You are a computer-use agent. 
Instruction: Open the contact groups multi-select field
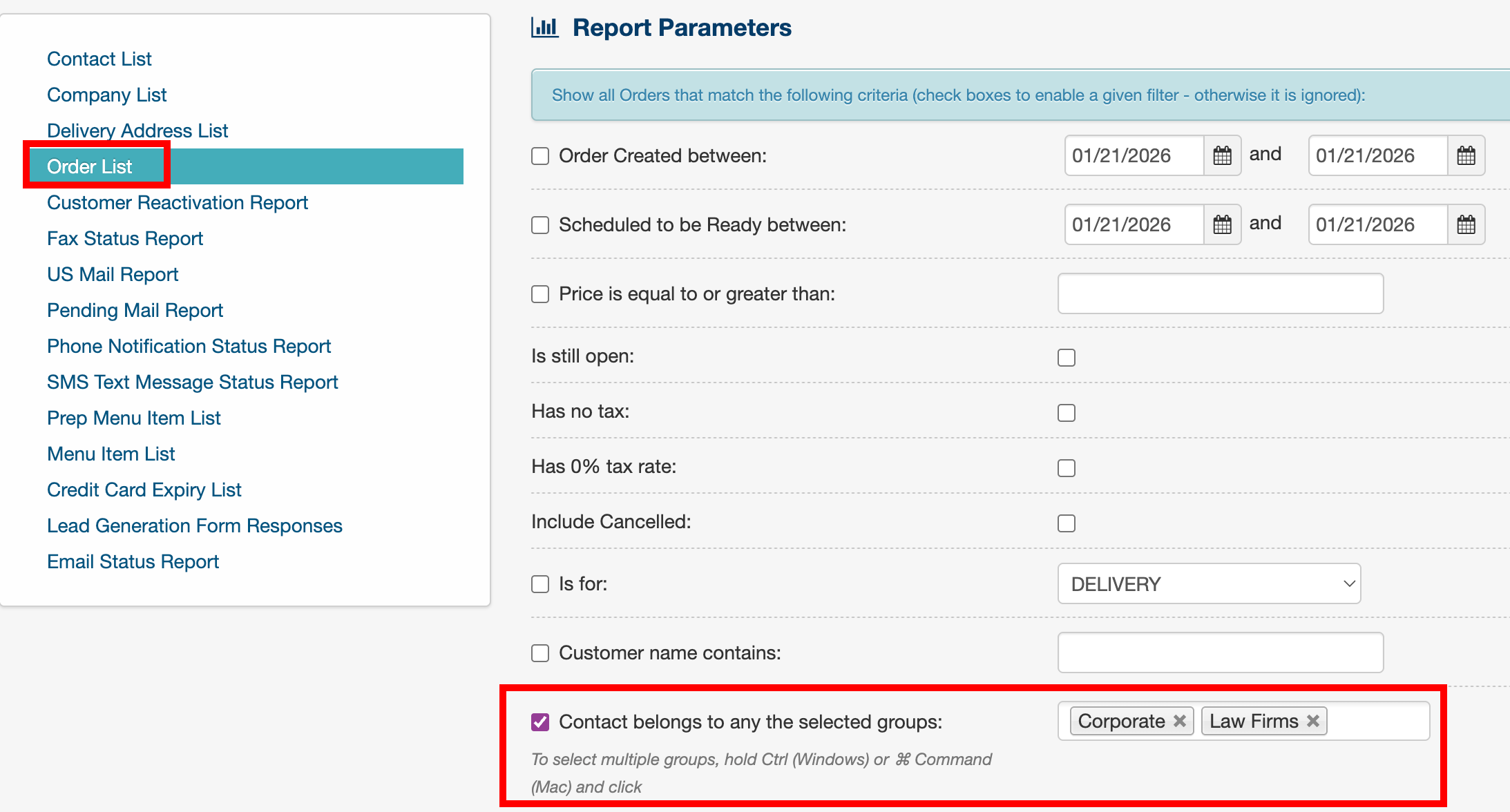[1376, 721]
